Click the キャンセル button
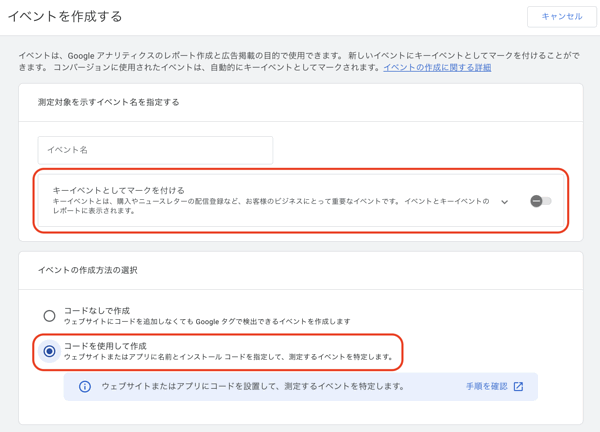Screen dimensions: 600x432 561,16
